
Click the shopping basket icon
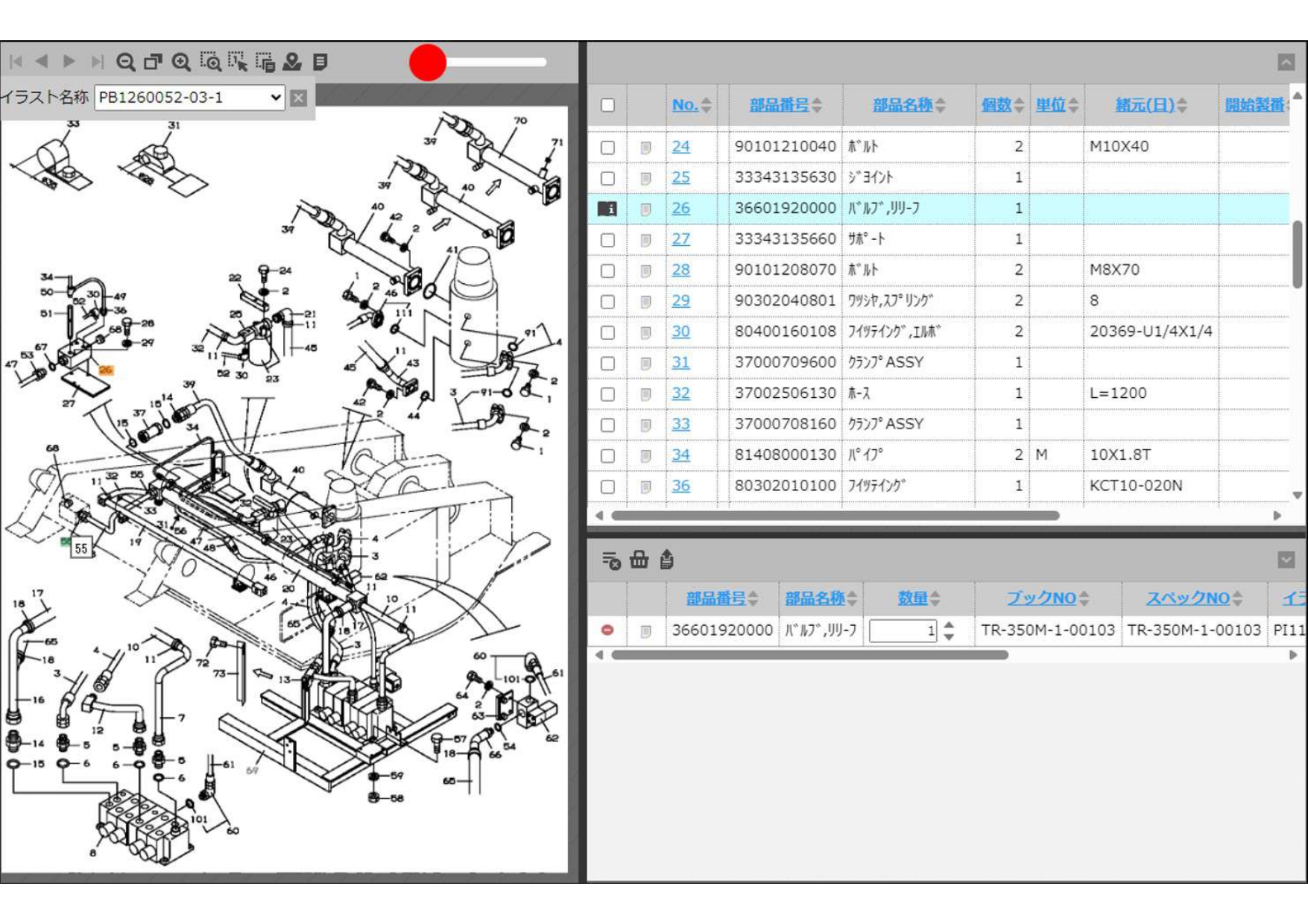639,560
